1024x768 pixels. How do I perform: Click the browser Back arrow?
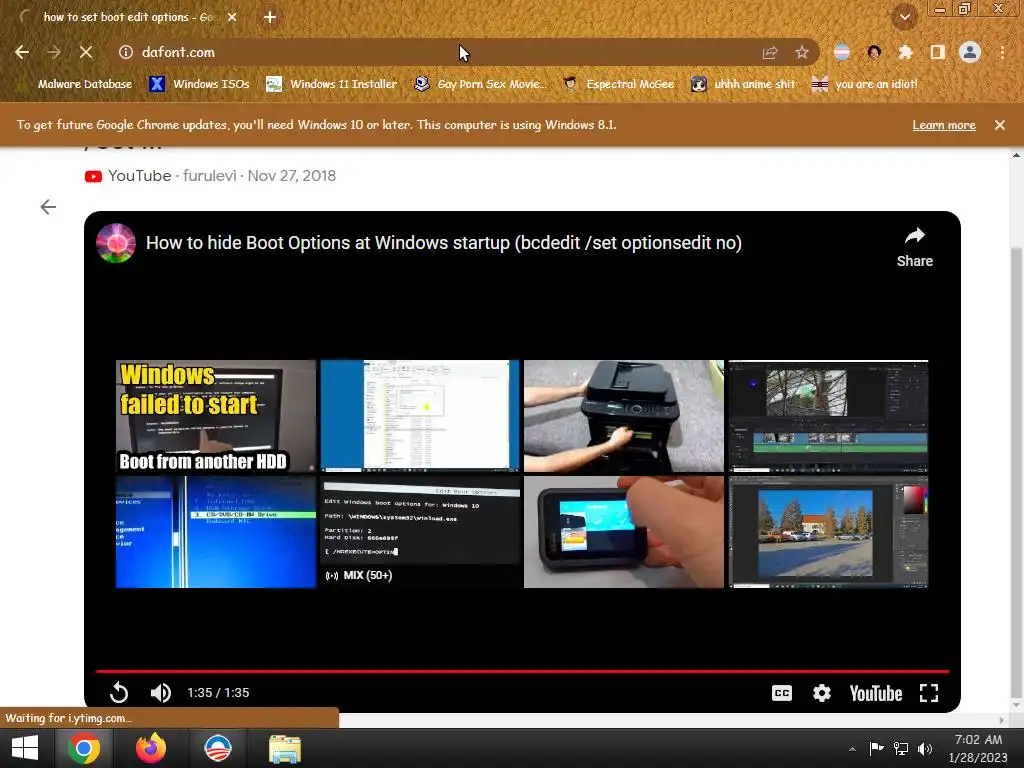tap(22, 52)
